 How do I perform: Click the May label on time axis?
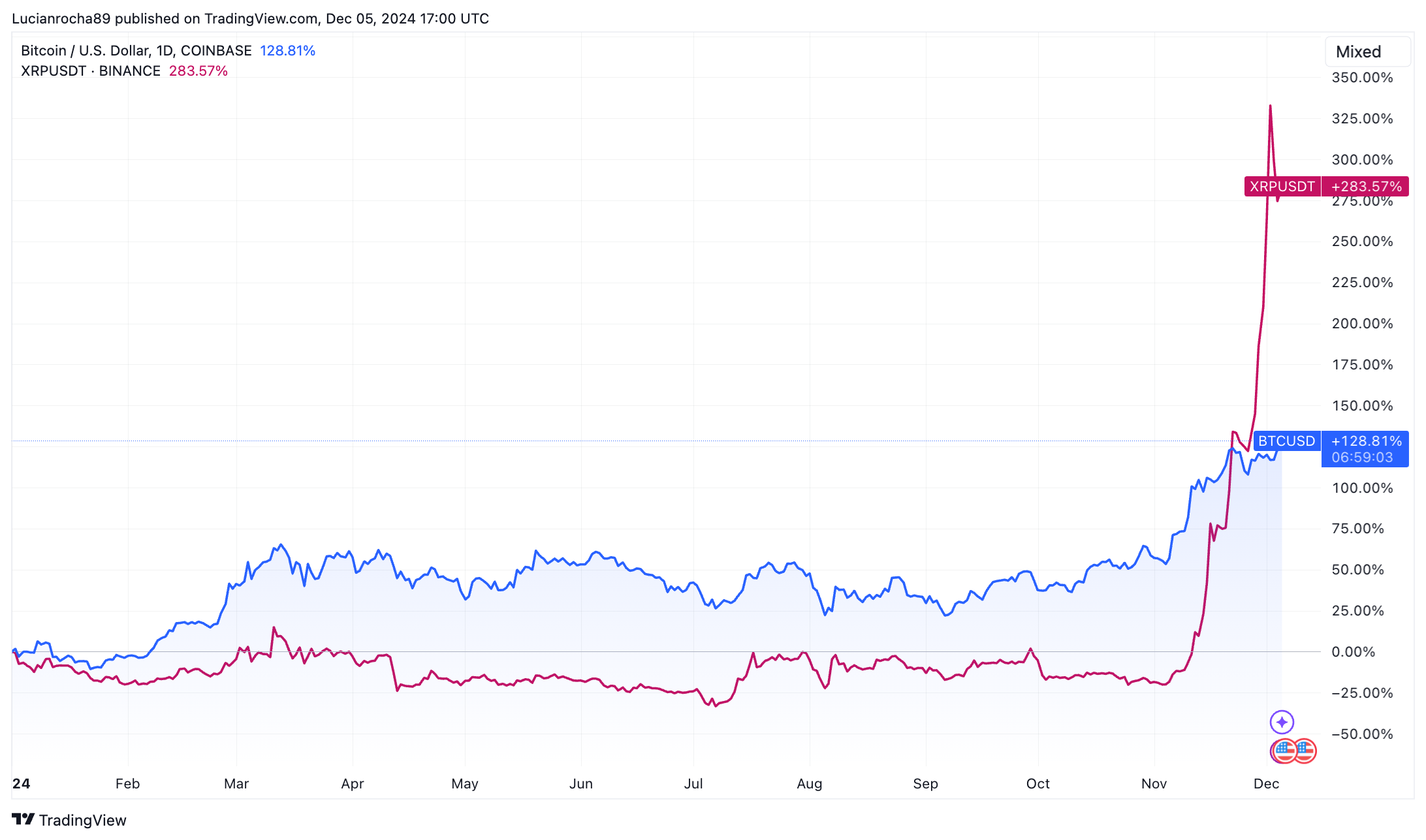click(x=465, y=784)
